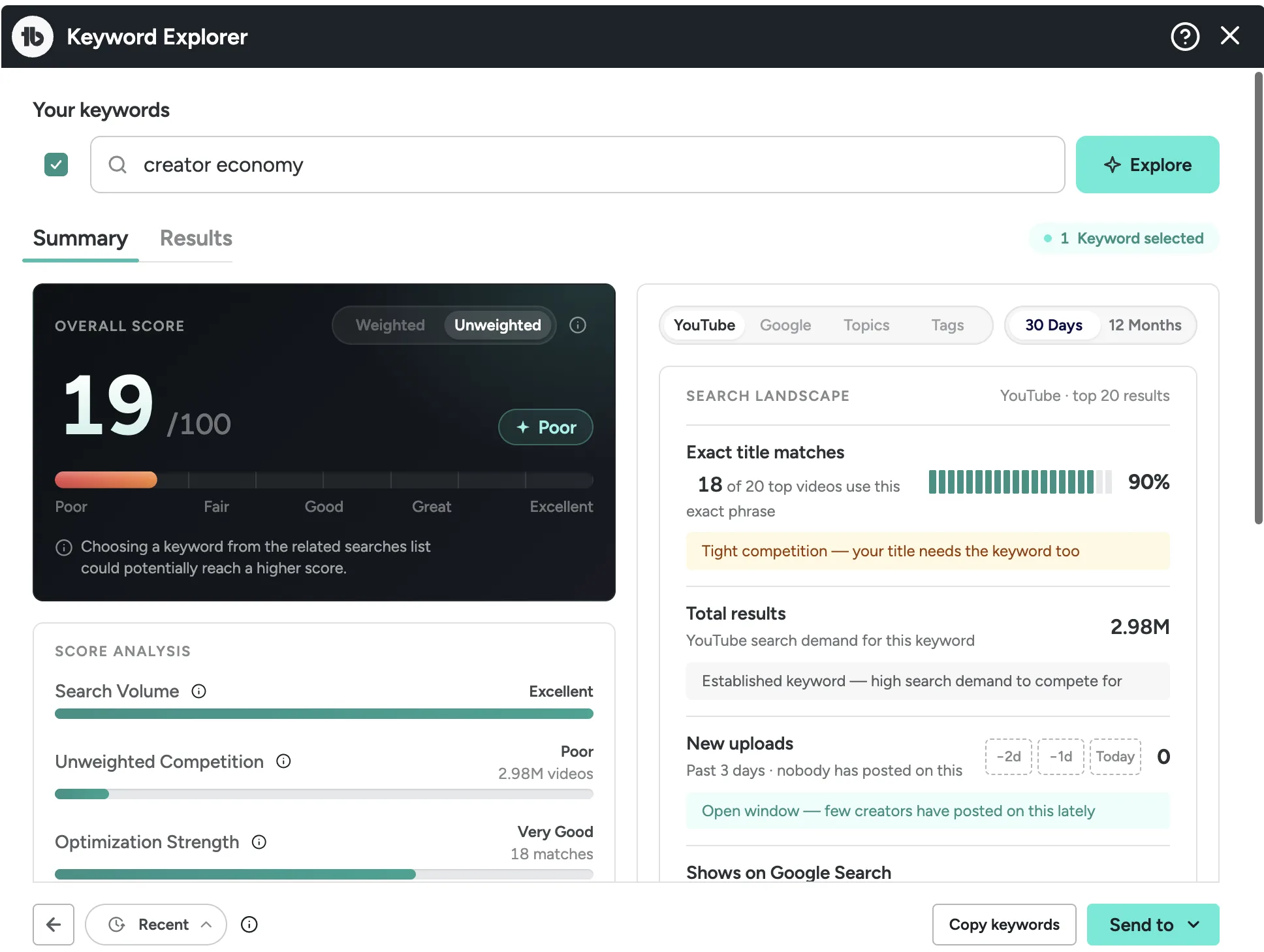The image size is (1264, 952).
Task: Click the Poor rating badge
Action: point(546,427)
